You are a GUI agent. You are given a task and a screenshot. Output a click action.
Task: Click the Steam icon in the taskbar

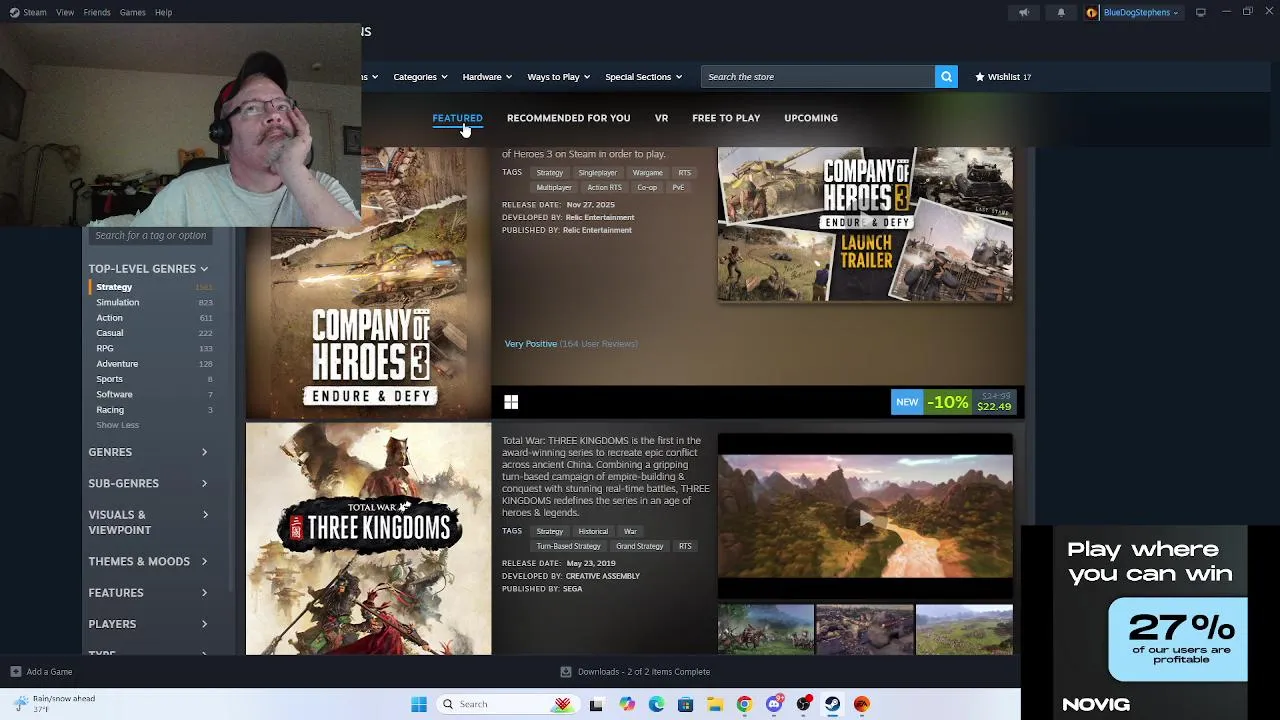(x=832, y=704)
